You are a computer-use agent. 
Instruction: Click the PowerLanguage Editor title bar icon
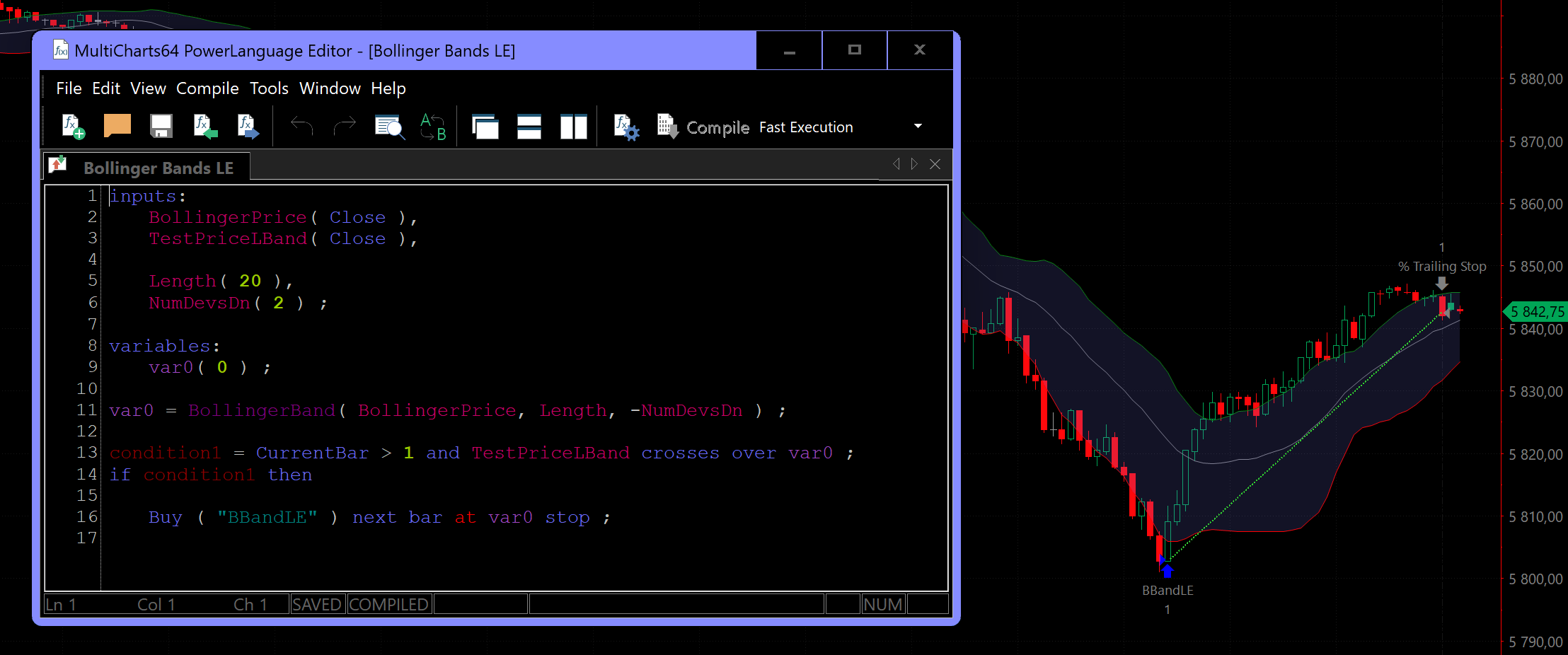pyautogui.click(x=61, y=50)
